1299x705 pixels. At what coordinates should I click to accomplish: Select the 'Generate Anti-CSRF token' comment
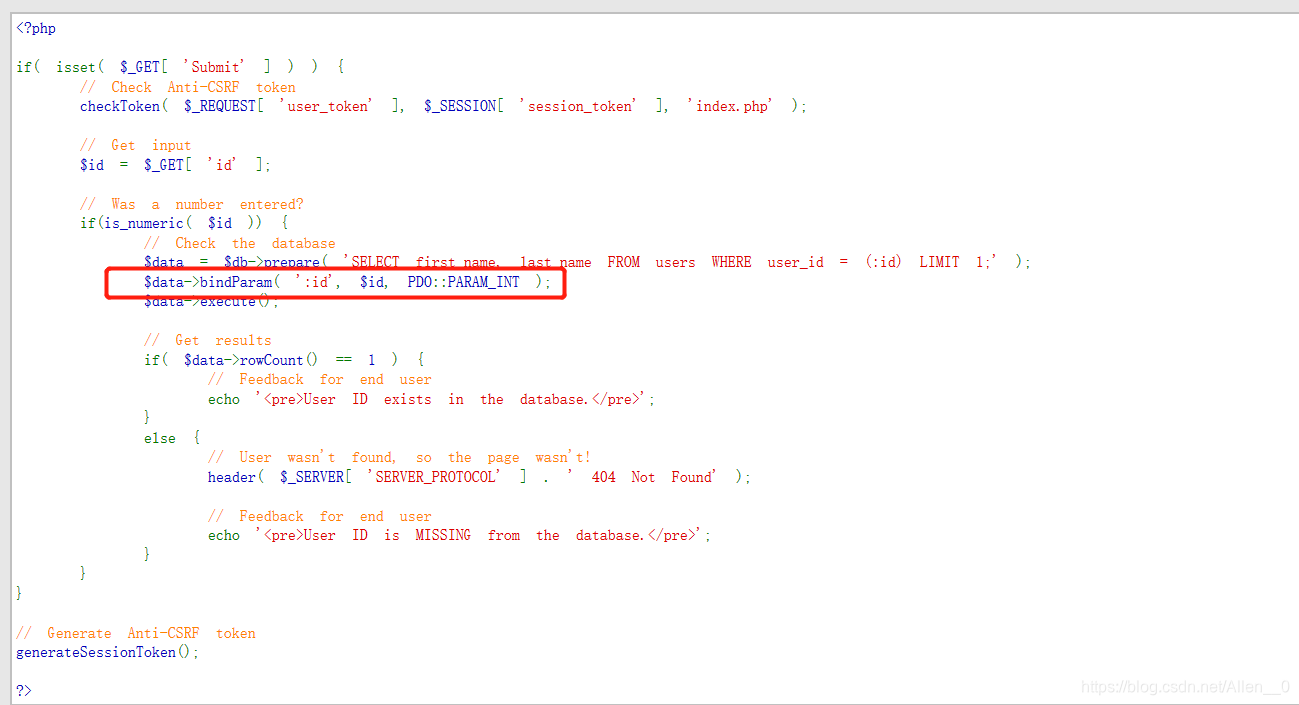[136, 633]
